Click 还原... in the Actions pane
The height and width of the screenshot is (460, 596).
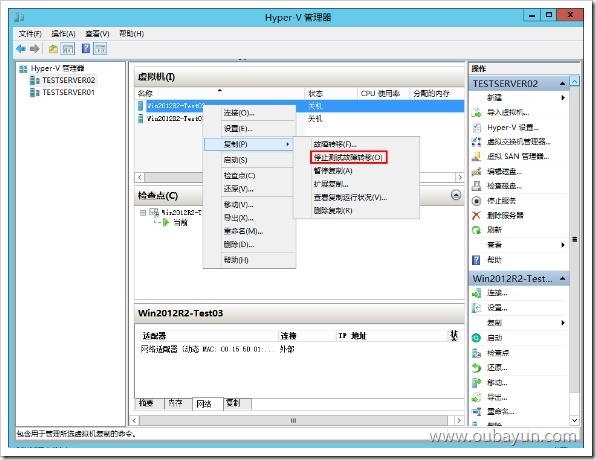coord(497,368)
